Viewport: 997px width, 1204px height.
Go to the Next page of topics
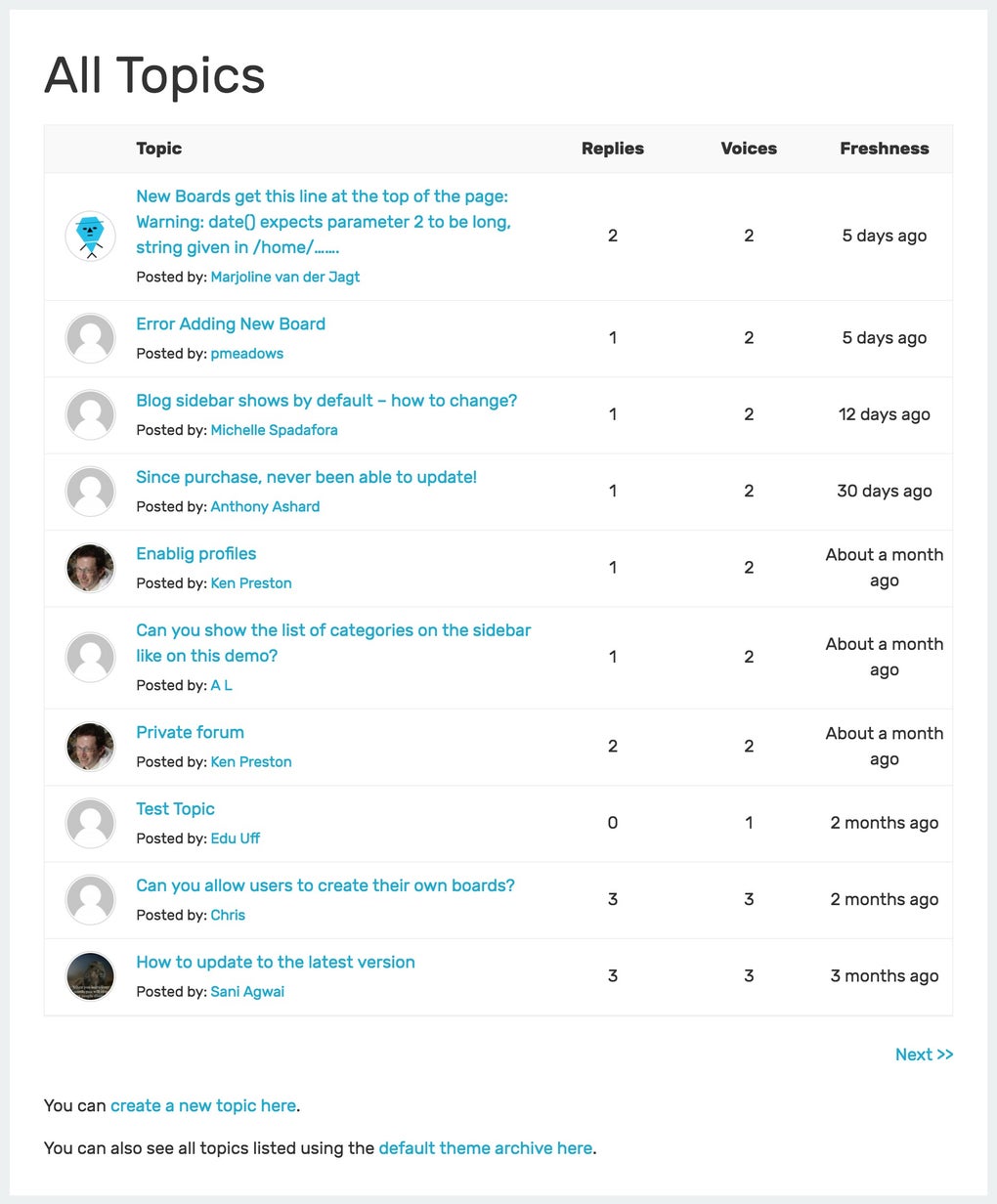point(924,1054)
